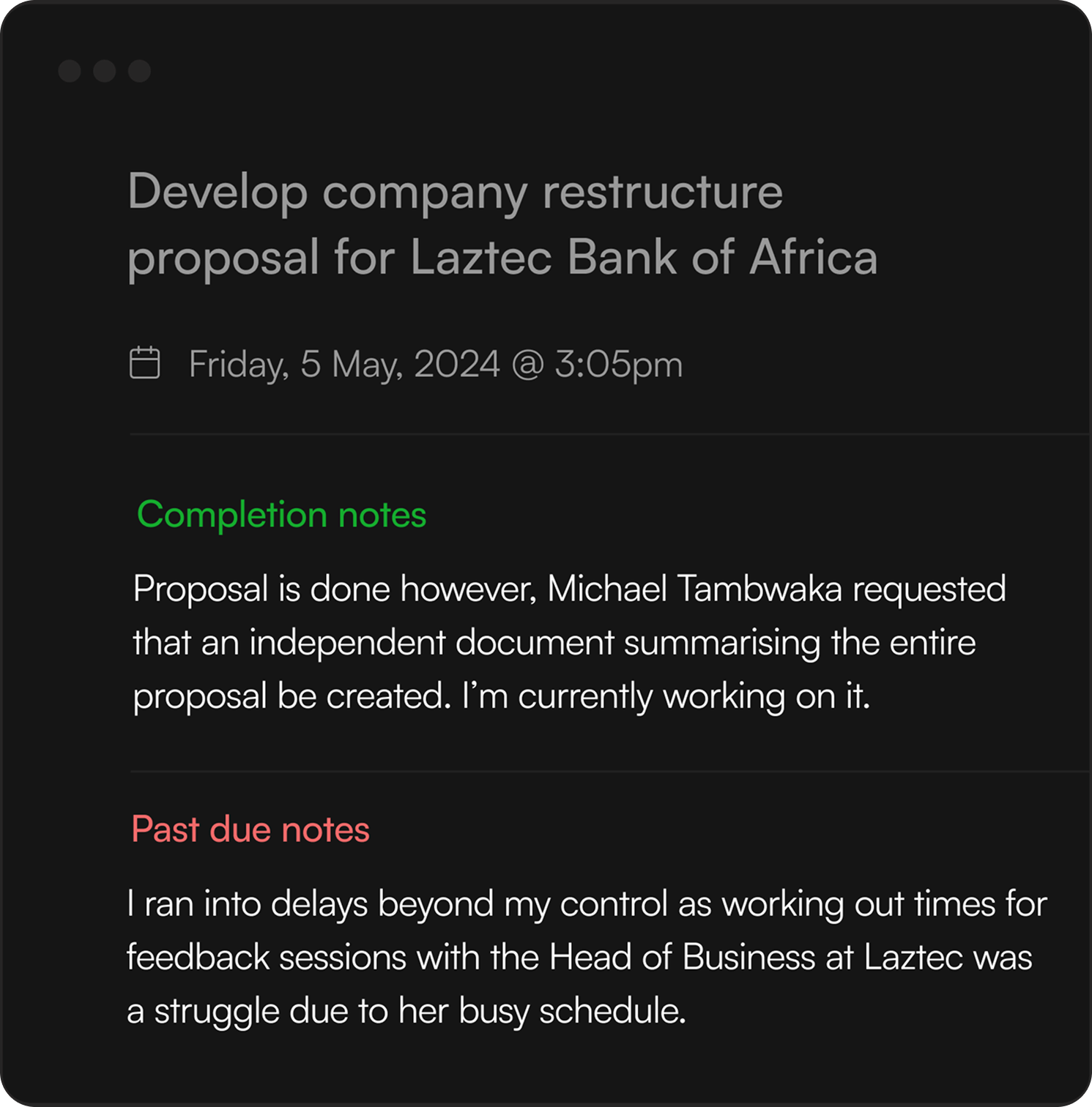Click the calendar icon beside the date
This screenshot has height=1107, width=1092.
click(x=144, y=363)
